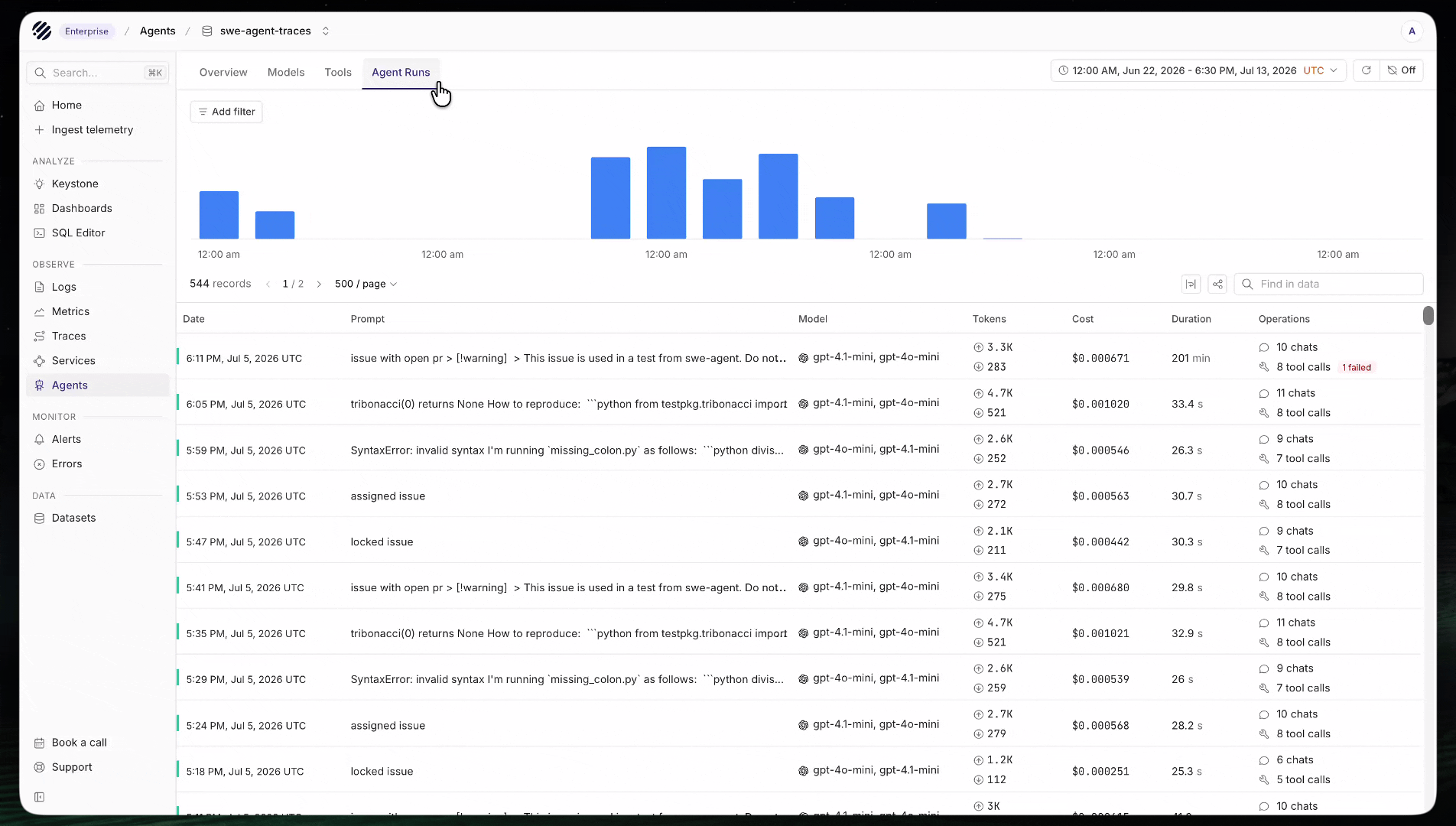The height and width of the screenshot is (826, 1456).
Task: Focus the Find in data field
Action: [x=1328, y=284]
